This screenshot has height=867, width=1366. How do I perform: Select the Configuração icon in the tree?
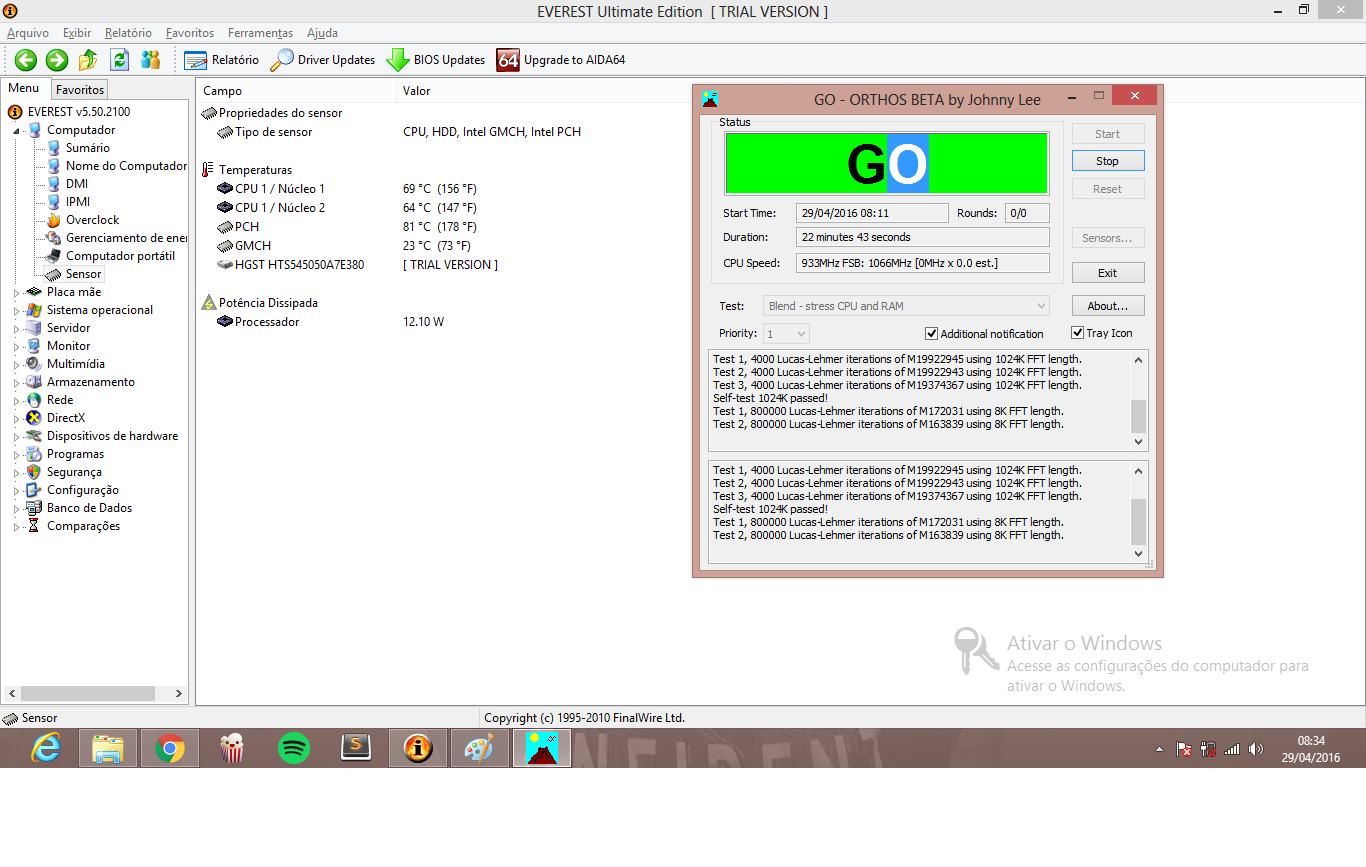click(x=35, y=490)
